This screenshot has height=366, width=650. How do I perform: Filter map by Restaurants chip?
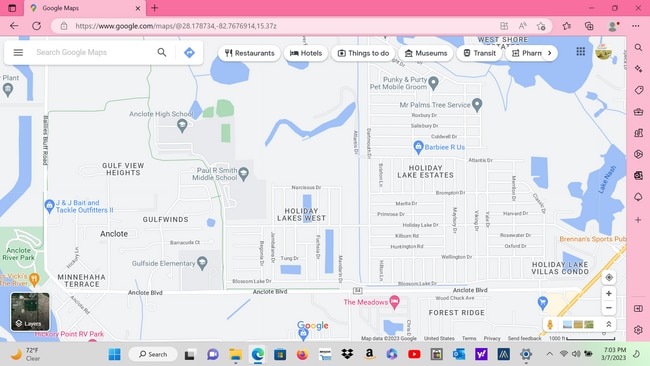(x=249, y=53)
